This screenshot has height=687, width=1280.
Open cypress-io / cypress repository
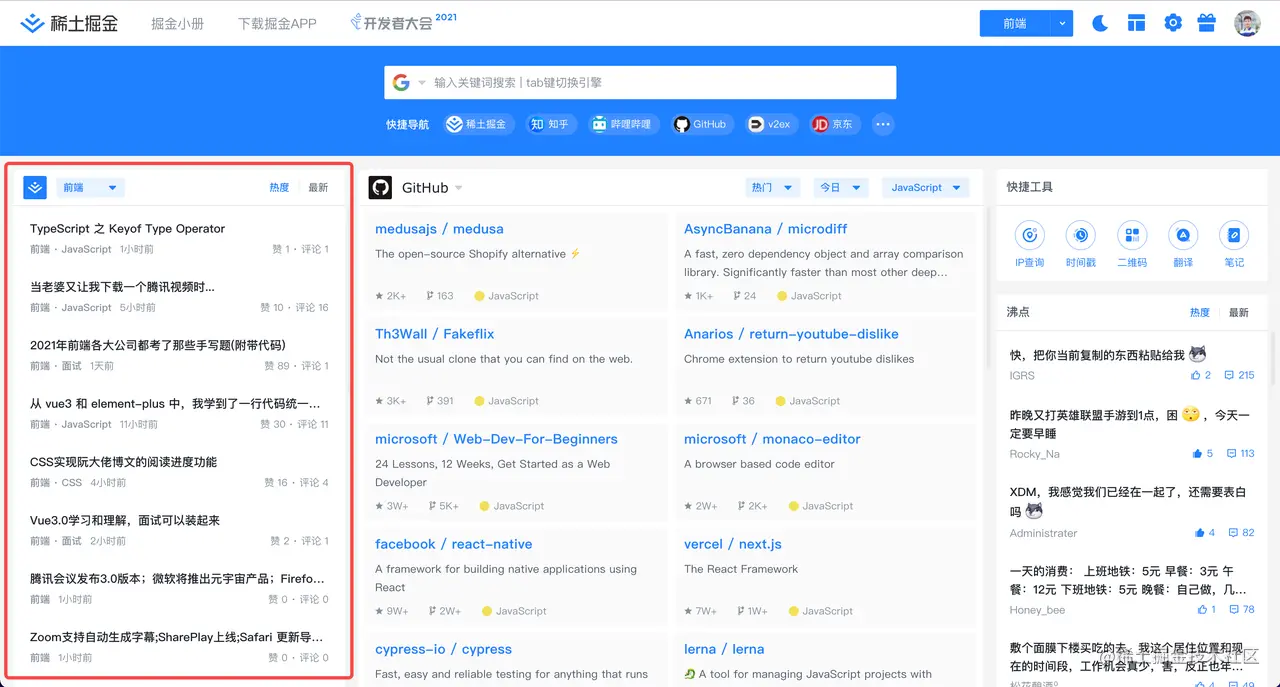pyautogui.click(x=443, y=649)
